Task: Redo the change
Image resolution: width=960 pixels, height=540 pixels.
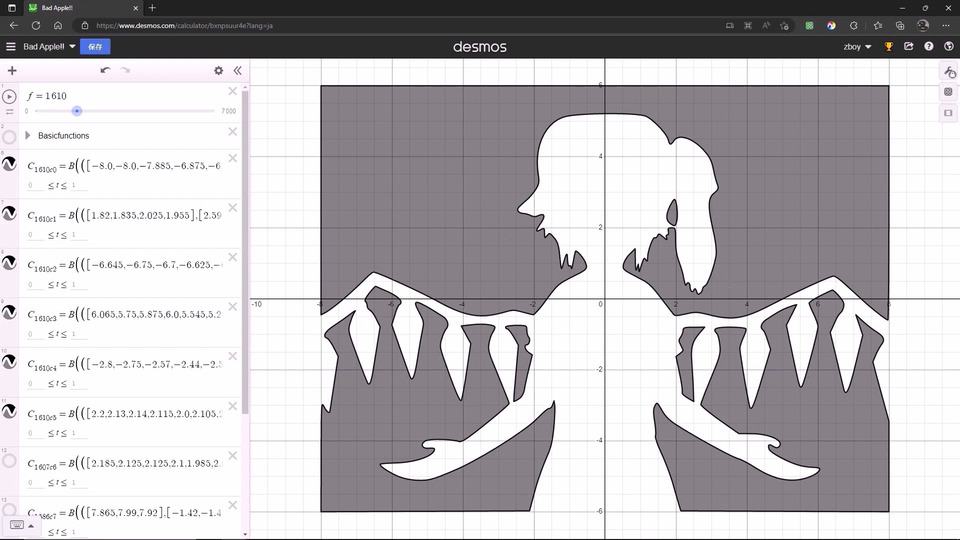Action: [x=126, y=70]
